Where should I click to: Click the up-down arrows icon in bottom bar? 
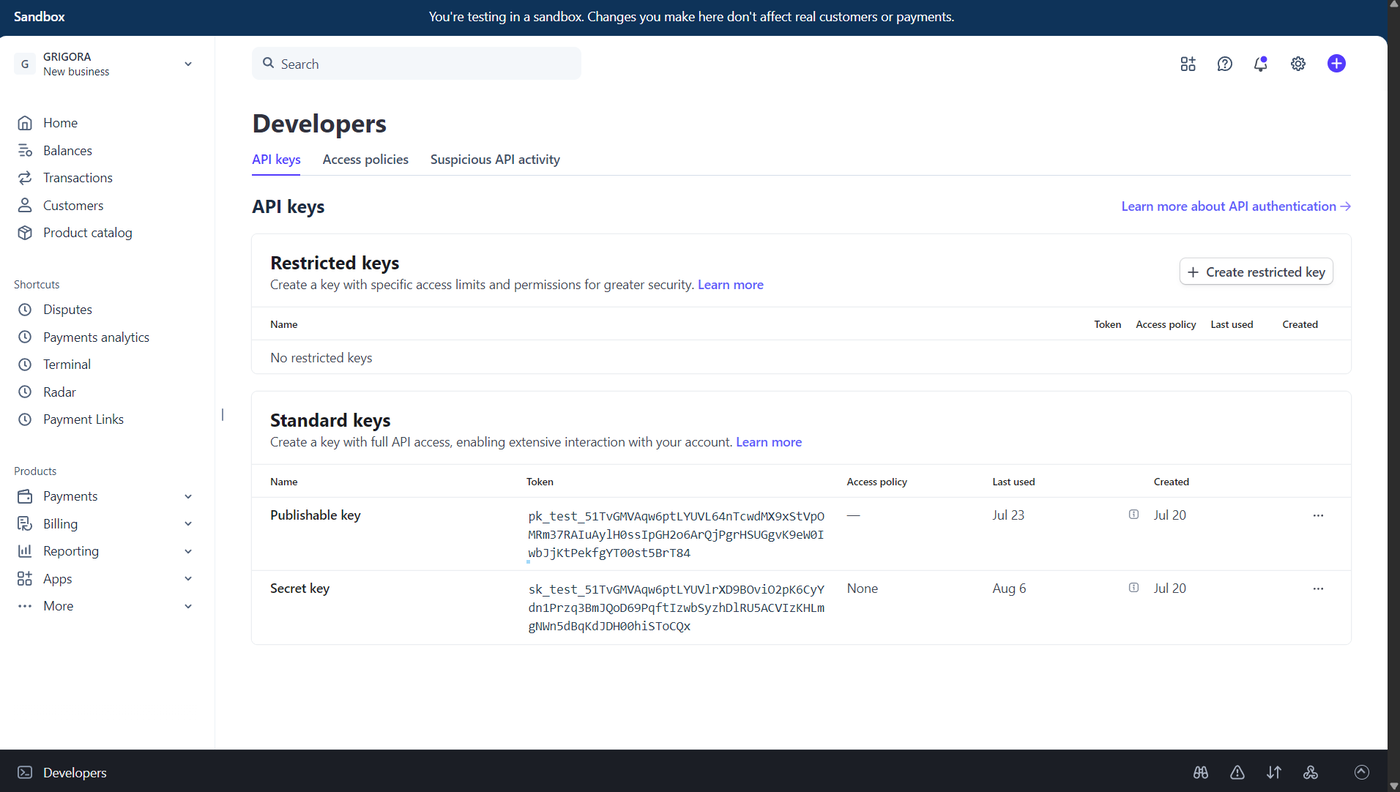click(x=1274, y=772)
